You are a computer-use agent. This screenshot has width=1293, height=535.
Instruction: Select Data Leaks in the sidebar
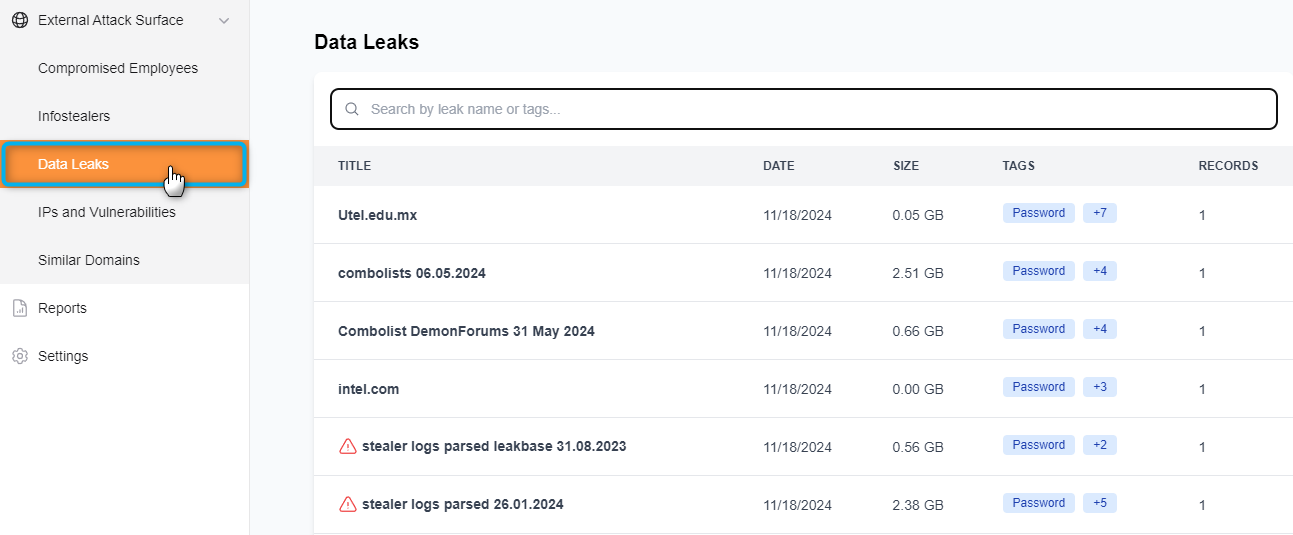pyautogui.click(x=74, y=164)
